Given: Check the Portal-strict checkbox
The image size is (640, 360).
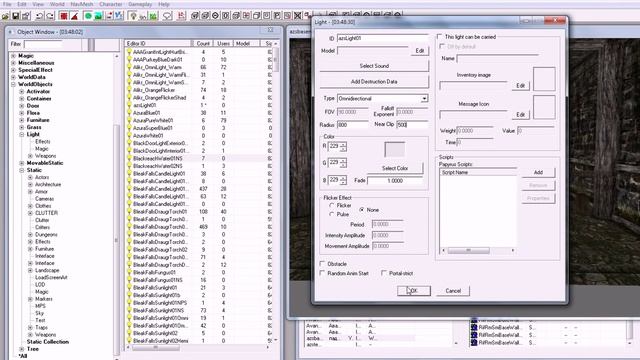Looking at the screenshot, I should click(384, 273).
